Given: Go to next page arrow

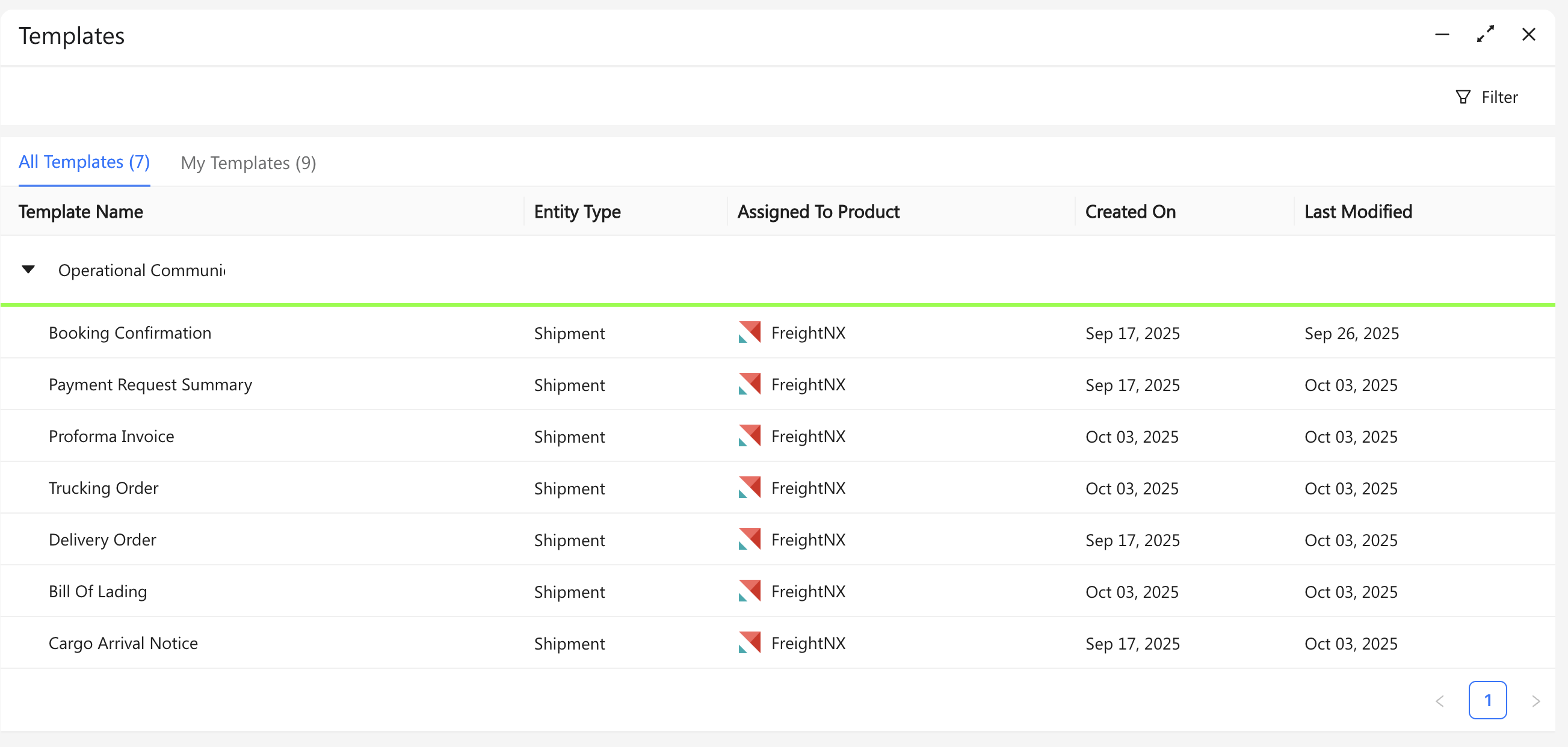Looking at the screenshot, I should pos(1536,701).
